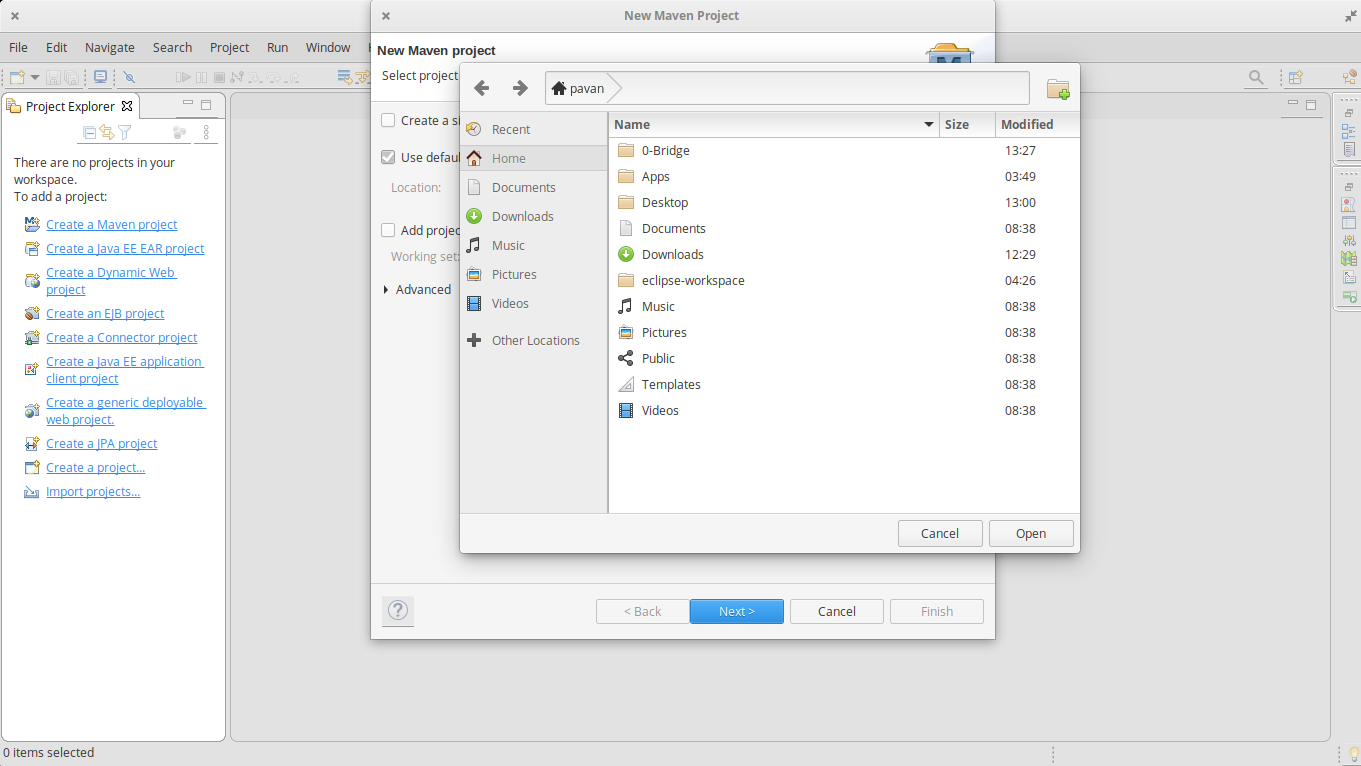Toggle Skip All Breakpoints toolbar icon
Viewport: 1361px width, 766px height.
click(129, 77)
